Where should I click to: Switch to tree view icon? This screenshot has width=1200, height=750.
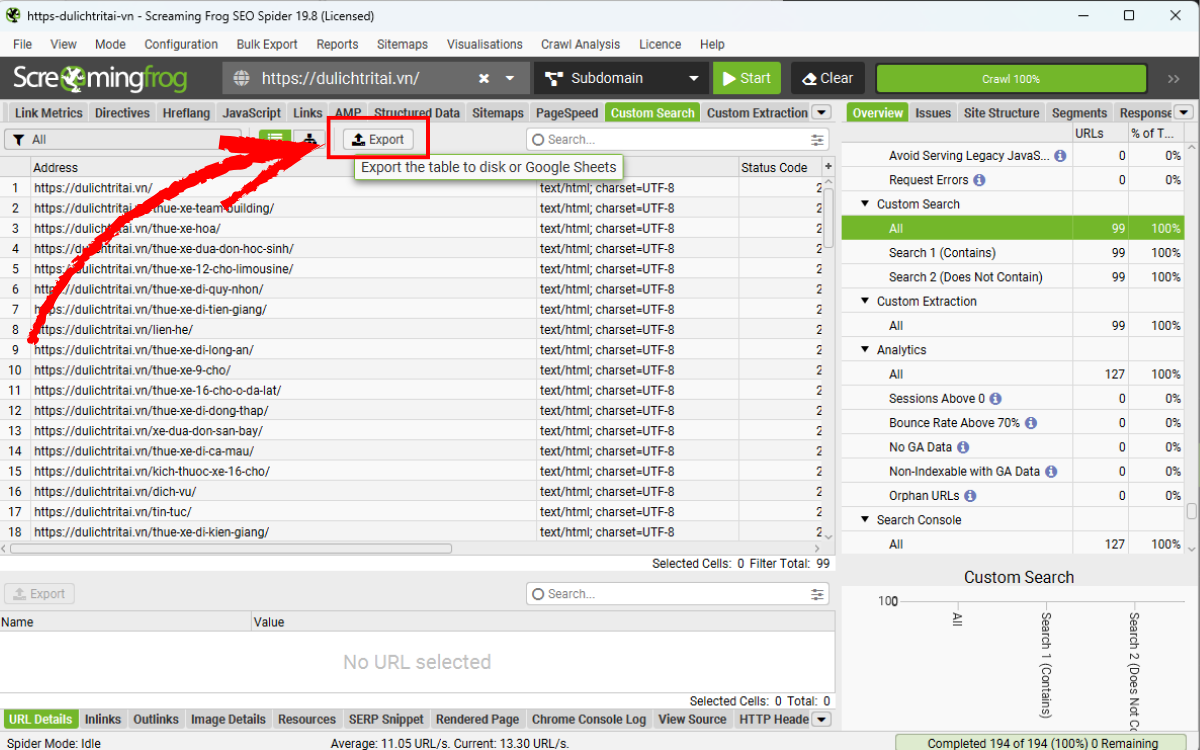[x=310, y=140]
